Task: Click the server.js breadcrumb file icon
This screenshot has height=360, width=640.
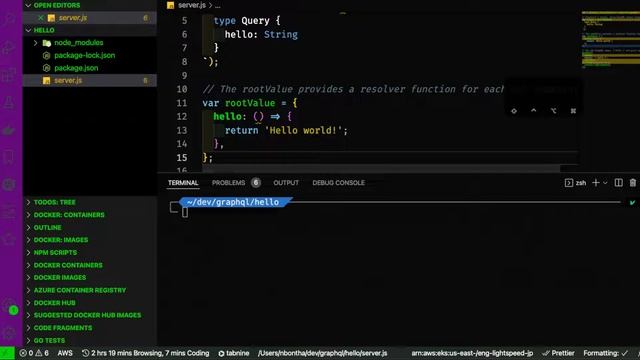Action: [171, 5]
